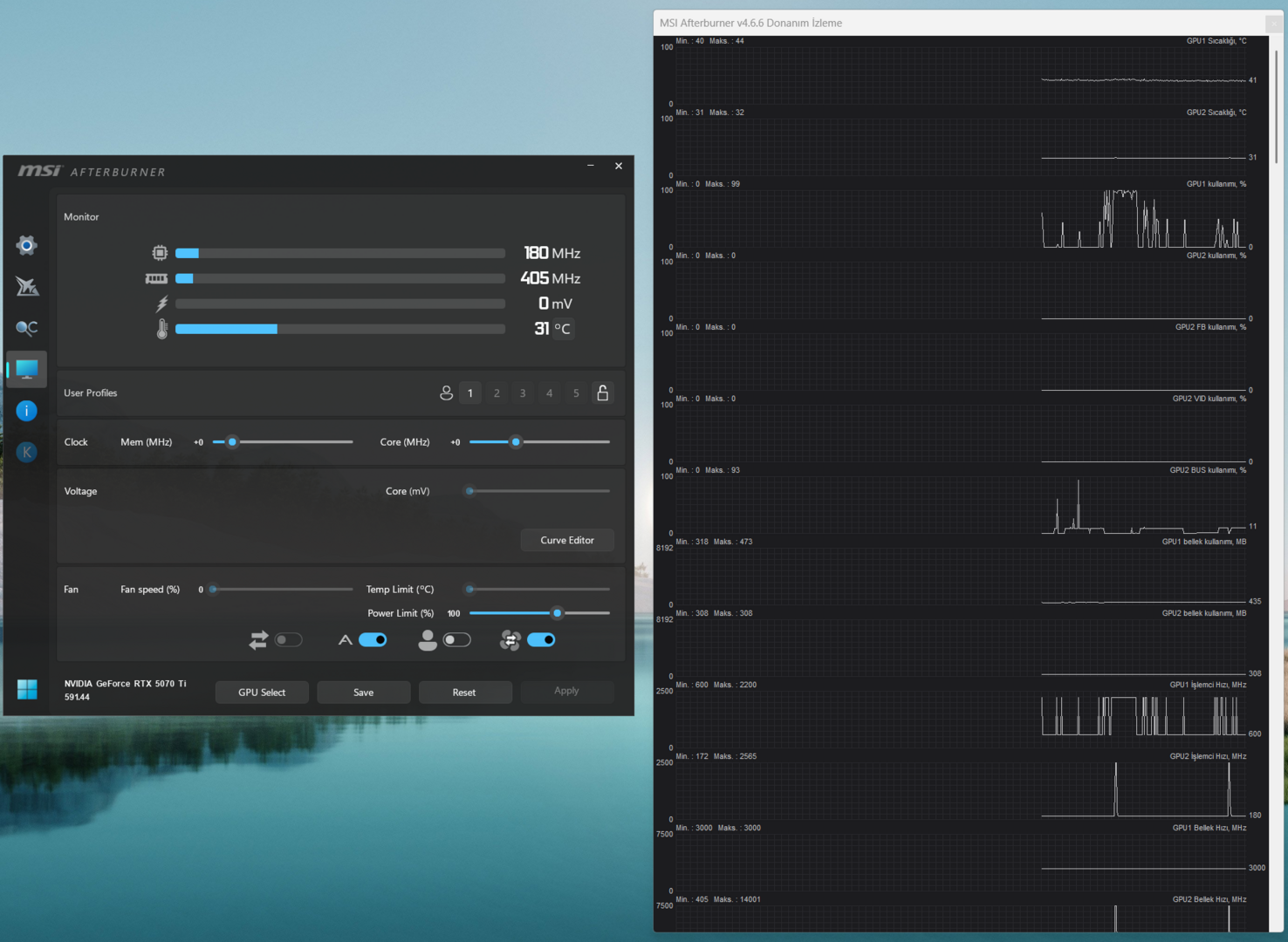
Task: Click the 'GPU2 İşlemci Hızı, MHz' label
Action: [1208, 756]
